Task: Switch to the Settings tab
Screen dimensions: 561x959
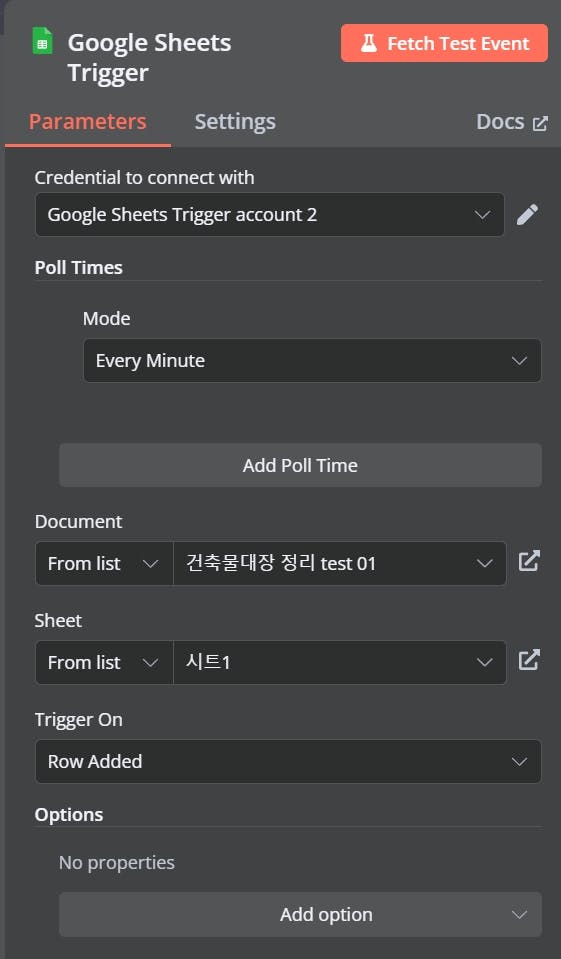Action: coord(235,122)
